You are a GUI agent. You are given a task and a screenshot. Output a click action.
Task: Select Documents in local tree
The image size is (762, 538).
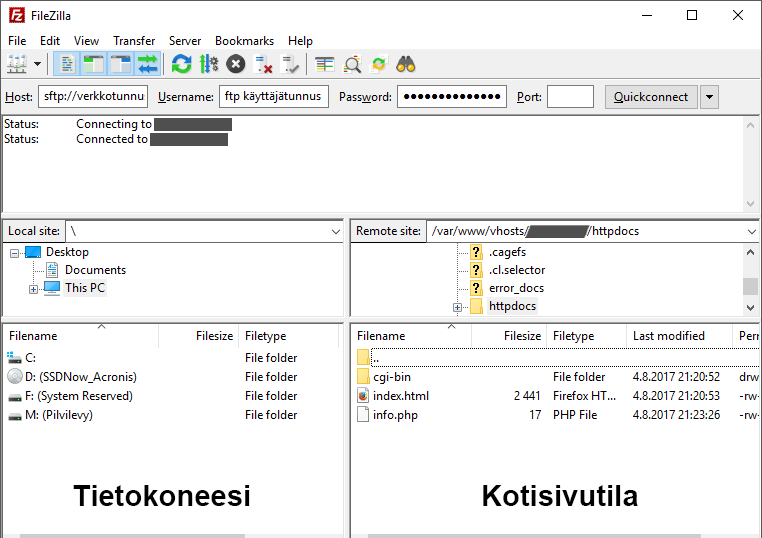(95, 270)
